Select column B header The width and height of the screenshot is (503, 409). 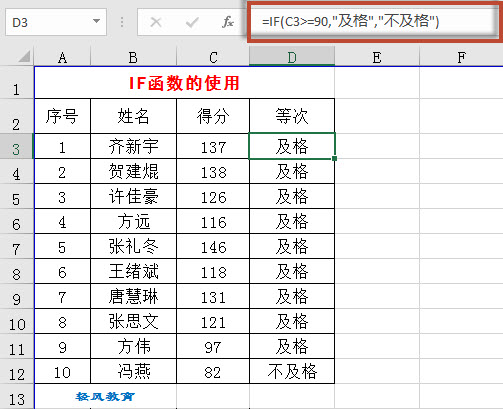pyautogui.click(x=133, y=57)
